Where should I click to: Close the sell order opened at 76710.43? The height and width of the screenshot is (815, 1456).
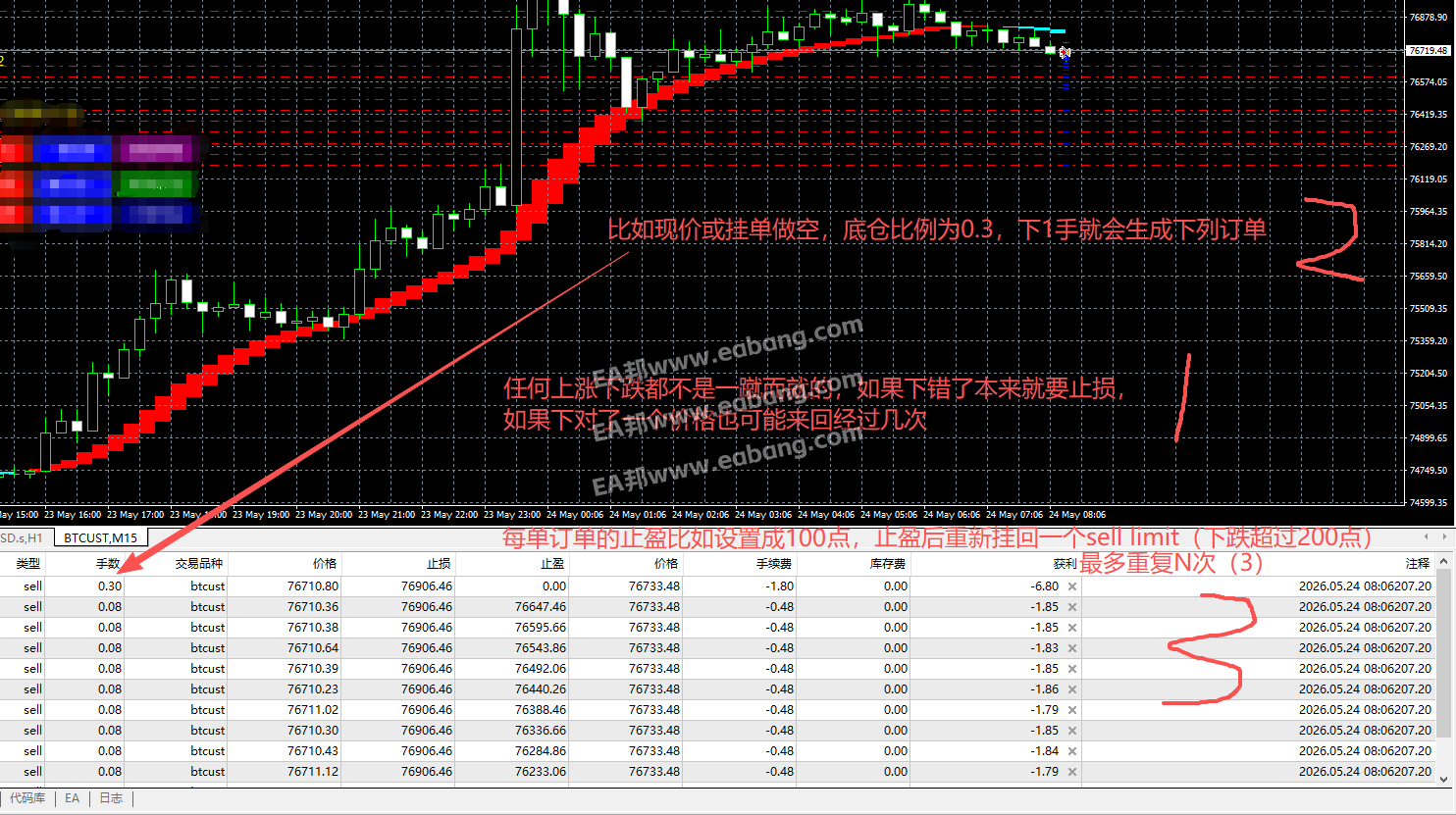coord(1072,751)
